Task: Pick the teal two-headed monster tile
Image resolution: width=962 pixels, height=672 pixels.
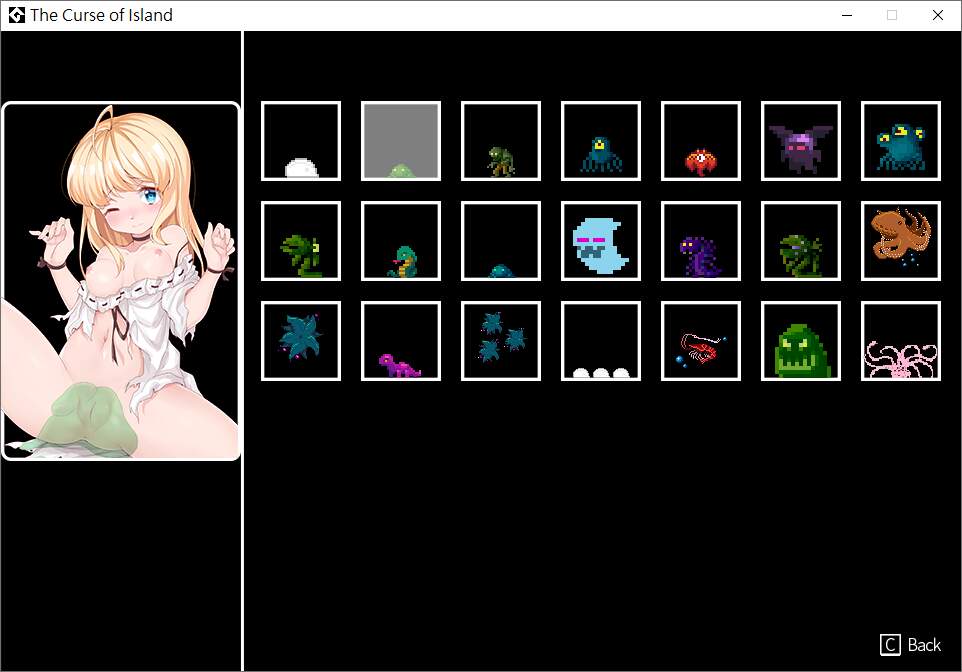Action: [x=901, y=141]
